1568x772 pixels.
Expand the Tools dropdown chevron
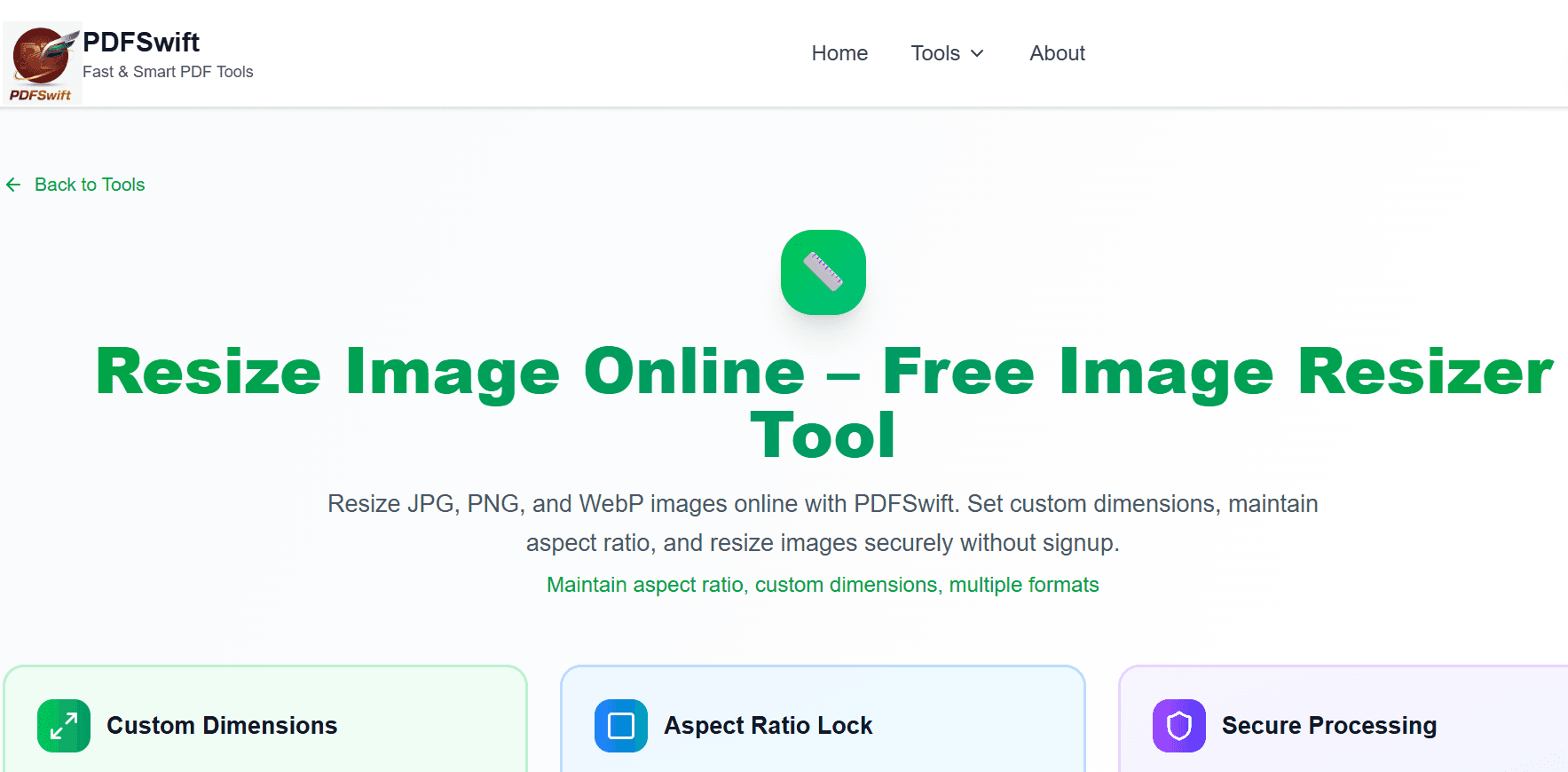click(977, 53)
